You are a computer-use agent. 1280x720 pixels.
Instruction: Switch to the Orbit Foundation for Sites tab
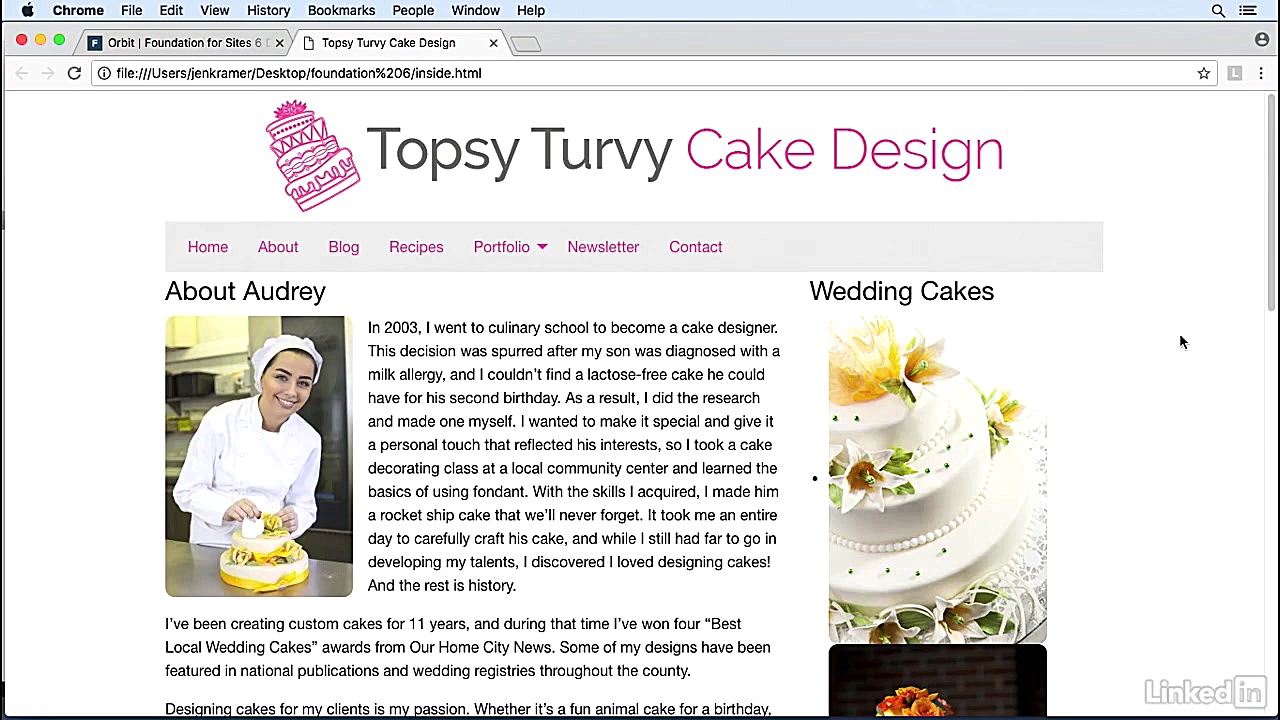pos(184,43)
